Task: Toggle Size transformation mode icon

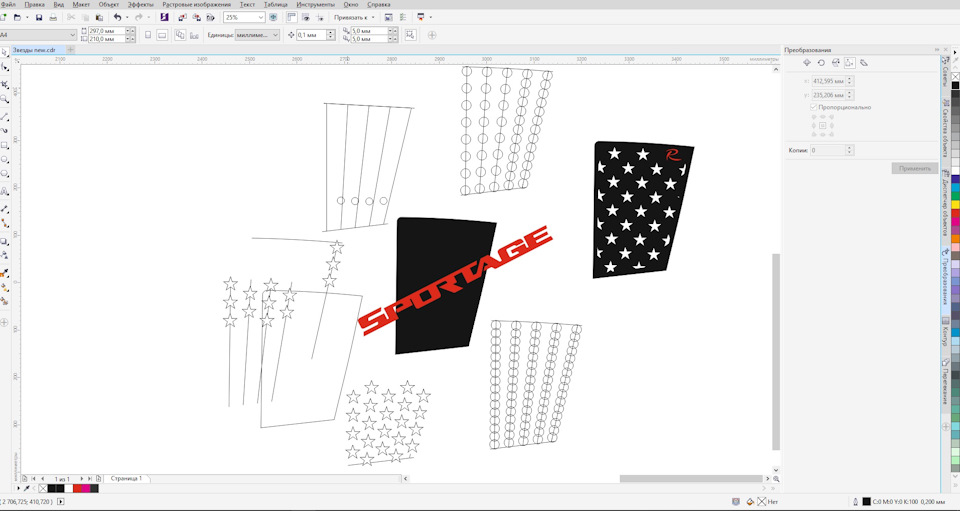Action: coord(850,62)
